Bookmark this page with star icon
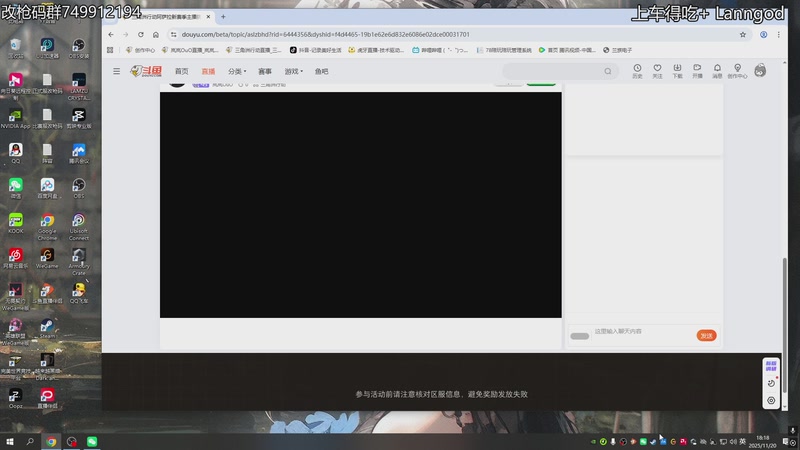This screenshot has width=800, height=450. tap(743, 35)
